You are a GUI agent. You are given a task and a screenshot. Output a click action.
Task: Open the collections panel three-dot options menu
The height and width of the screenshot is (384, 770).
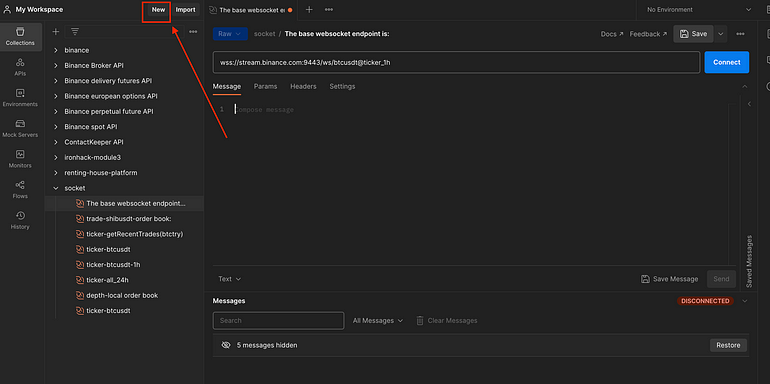[x=193, y=31]
